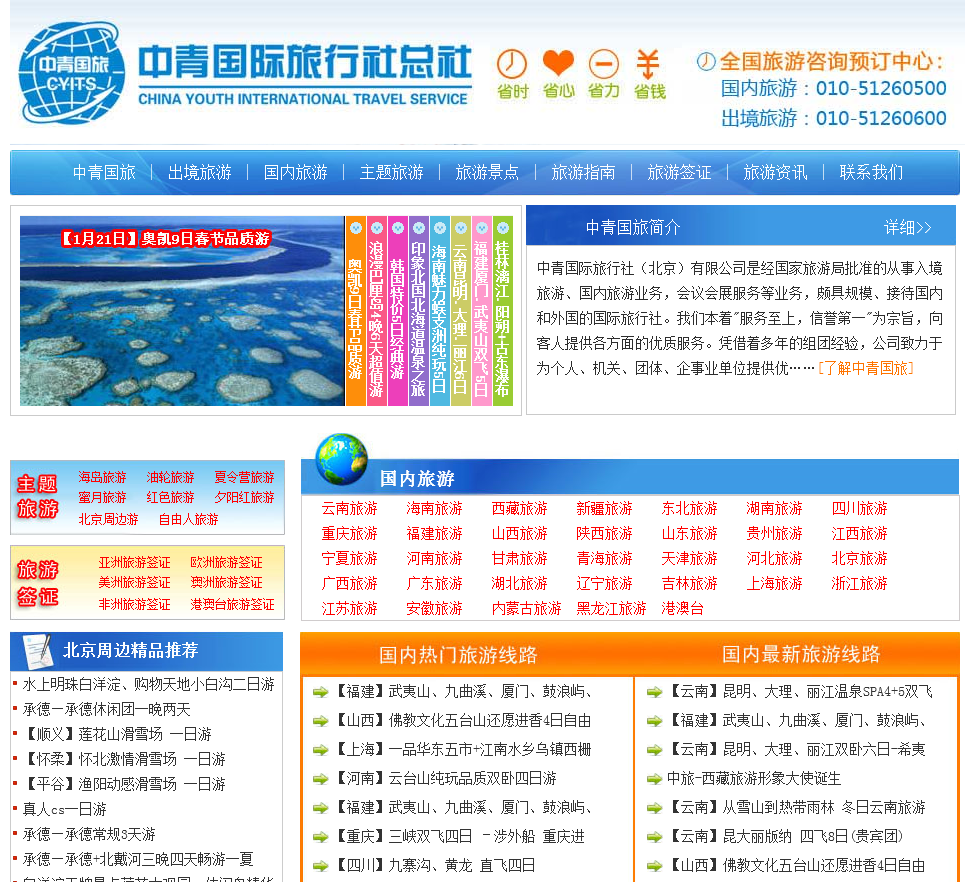Open the 夏令营旅游 theme link
Screen dimensions: 970x882
click(244, 477)
